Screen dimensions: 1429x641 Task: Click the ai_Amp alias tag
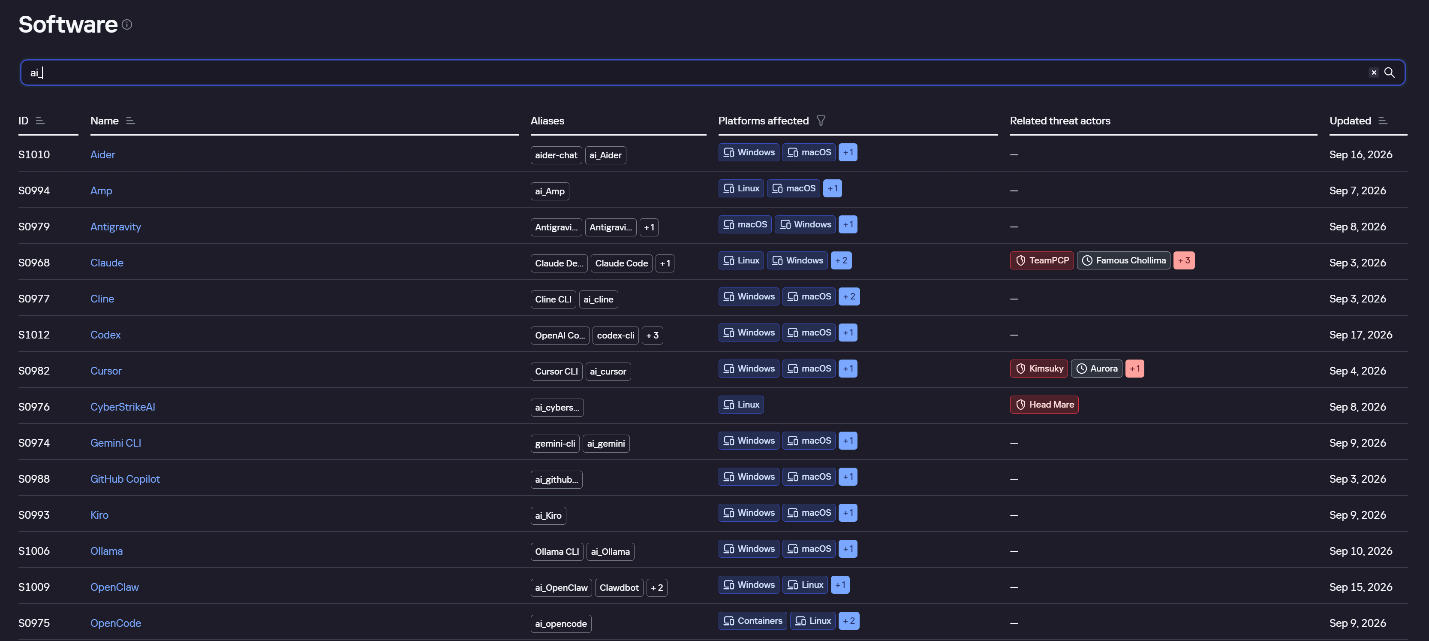552,191
